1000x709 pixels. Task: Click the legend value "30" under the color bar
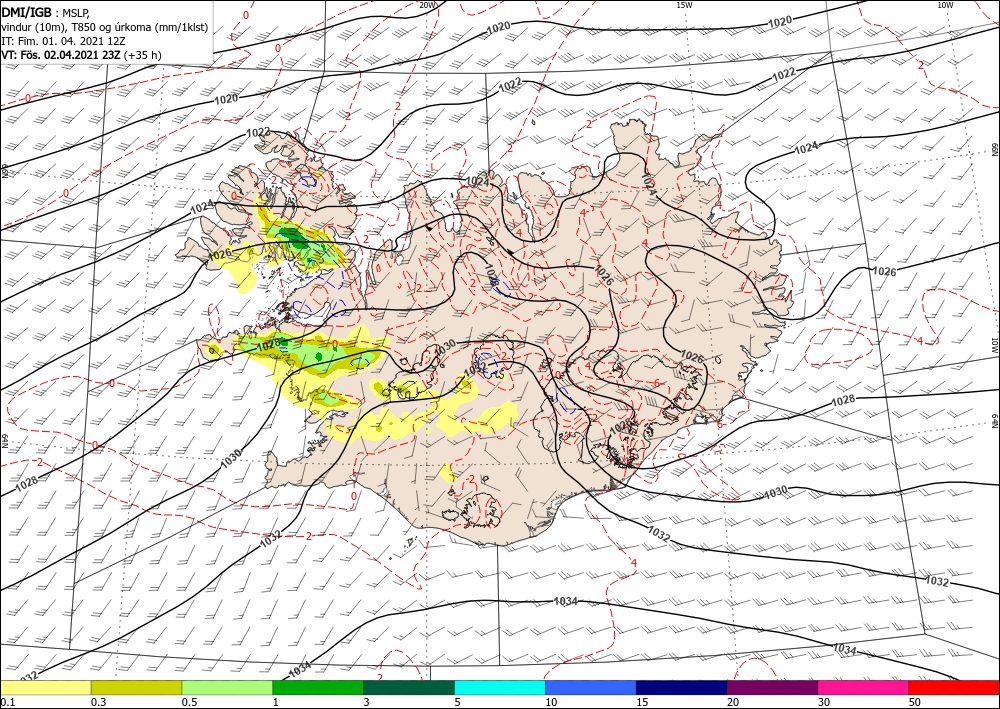tap(824, 702)
